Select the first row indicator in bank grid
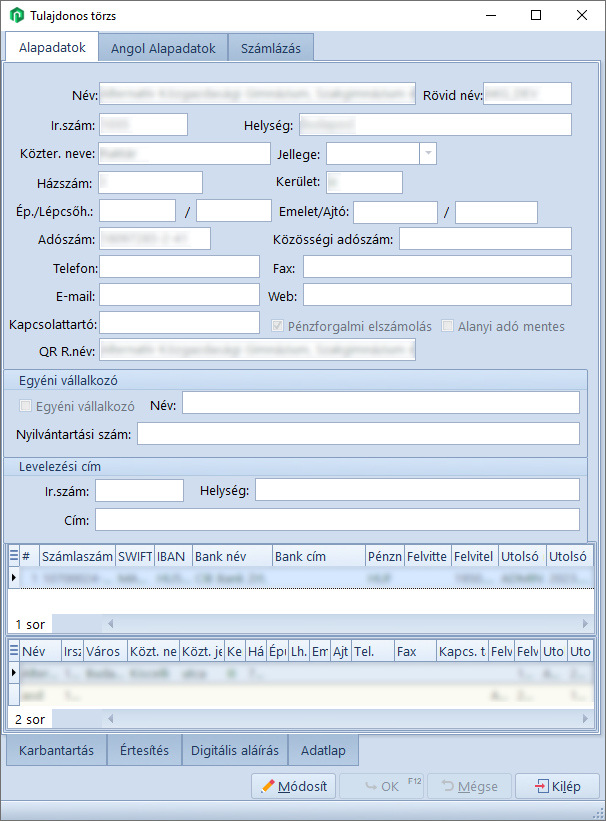Viewport: 606px width, 821px height. [x=13, y=578]
